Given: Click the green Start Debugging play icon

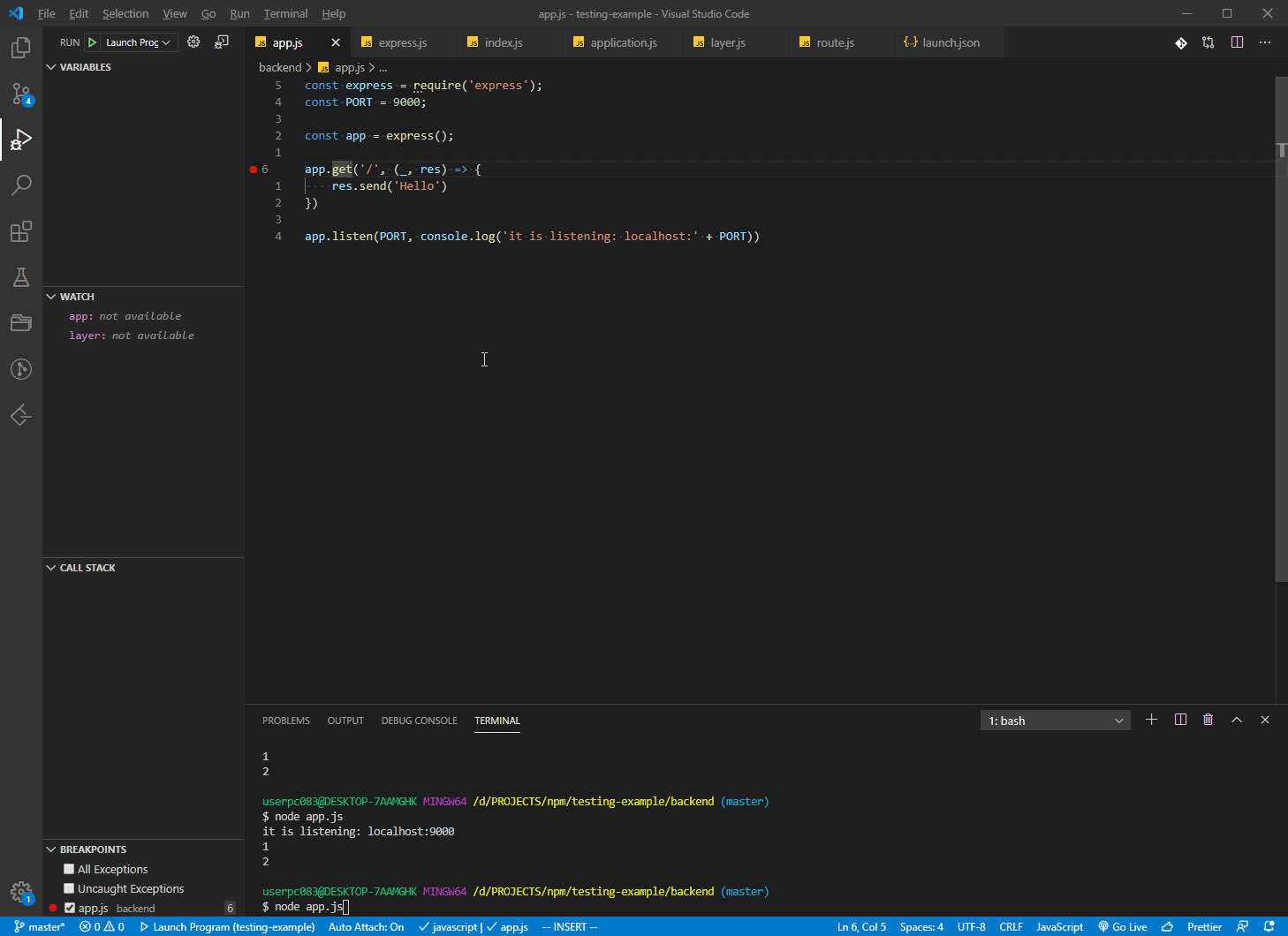Looking at the screenshot, I should [x=92, y=42].
